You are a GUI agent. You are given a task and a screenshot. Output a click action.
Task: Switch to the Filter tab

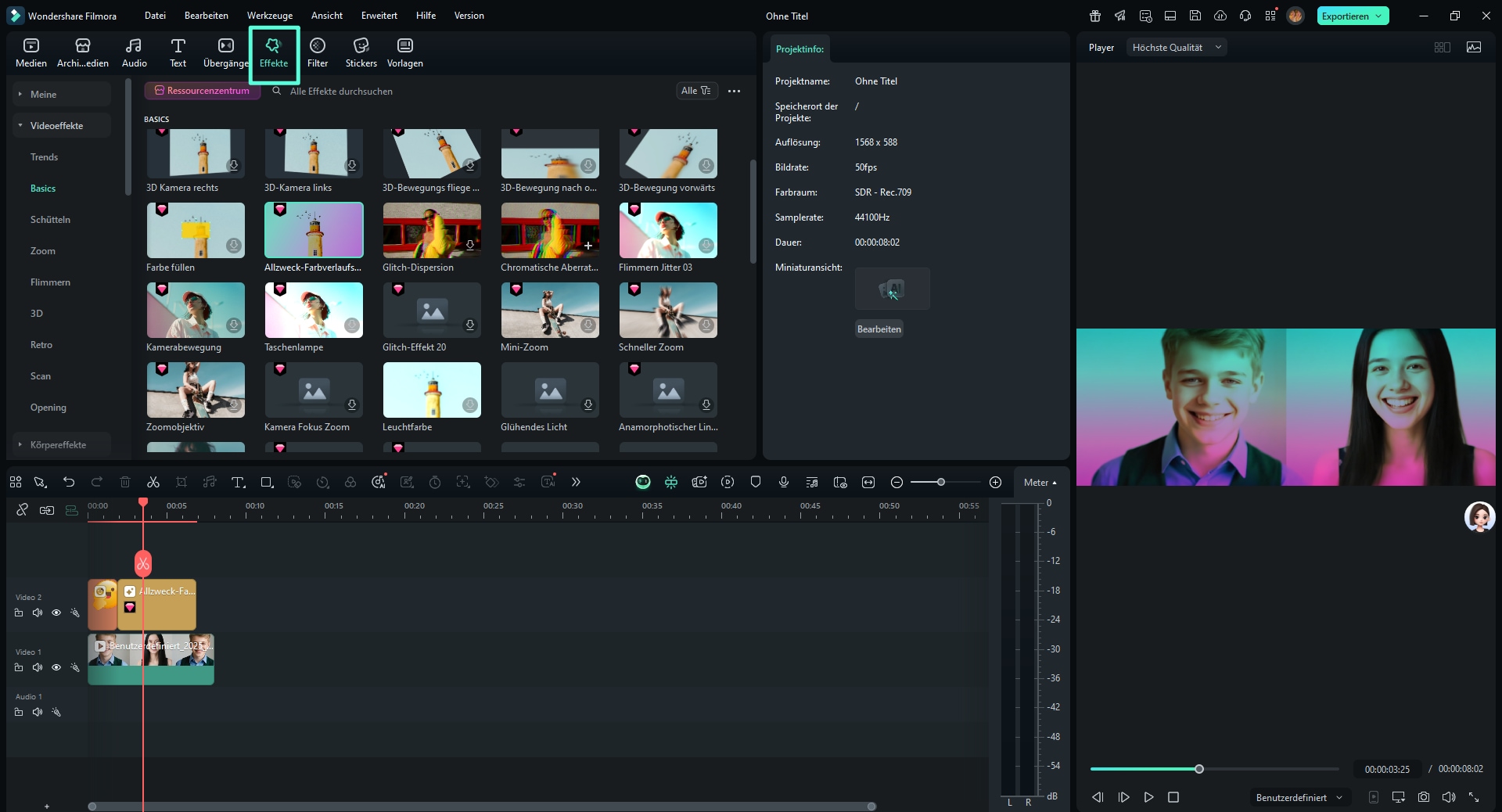(318, 52)
